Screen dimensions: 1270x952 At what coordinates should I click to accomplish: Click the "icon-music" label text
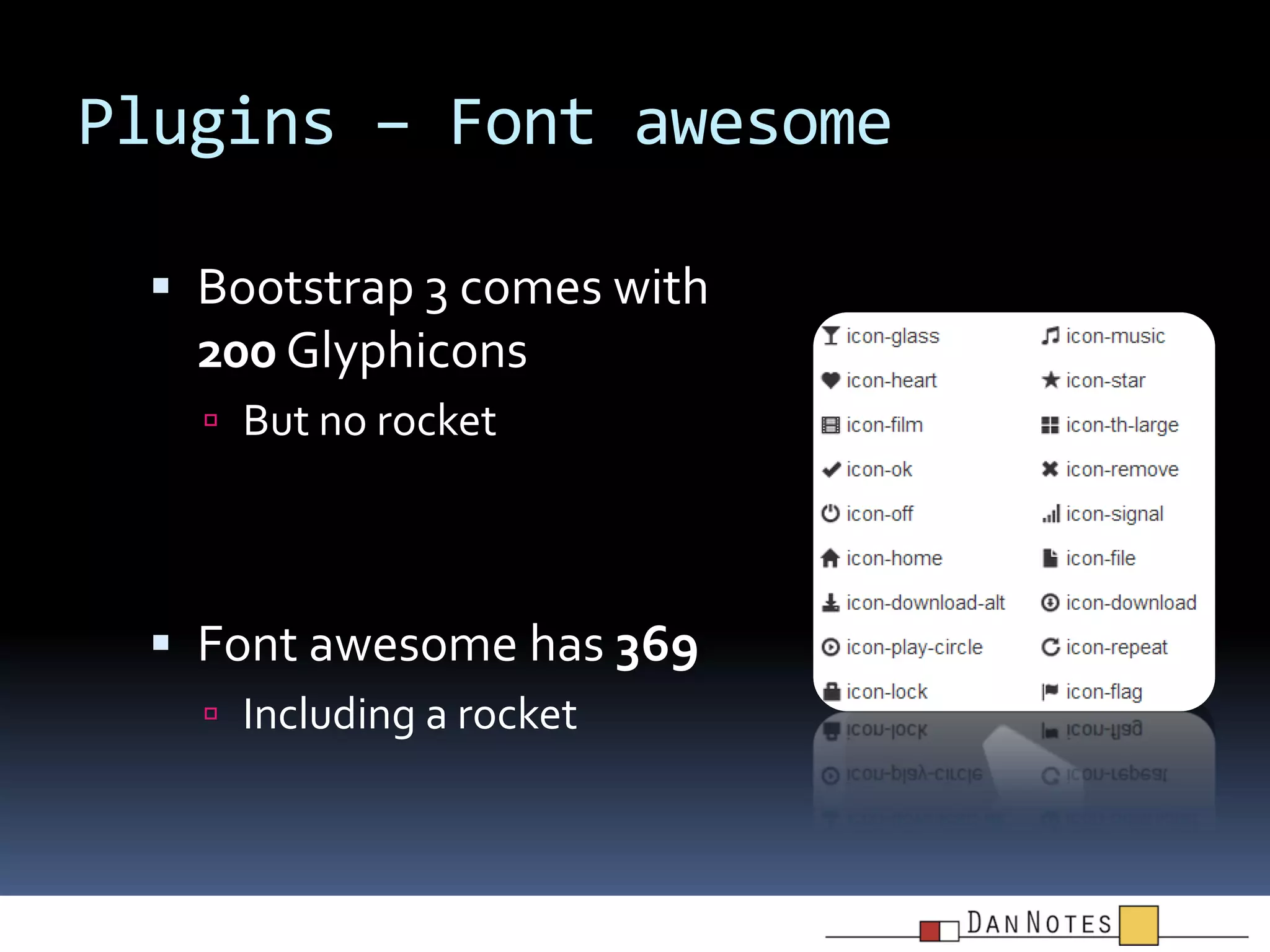[1116, 336]
